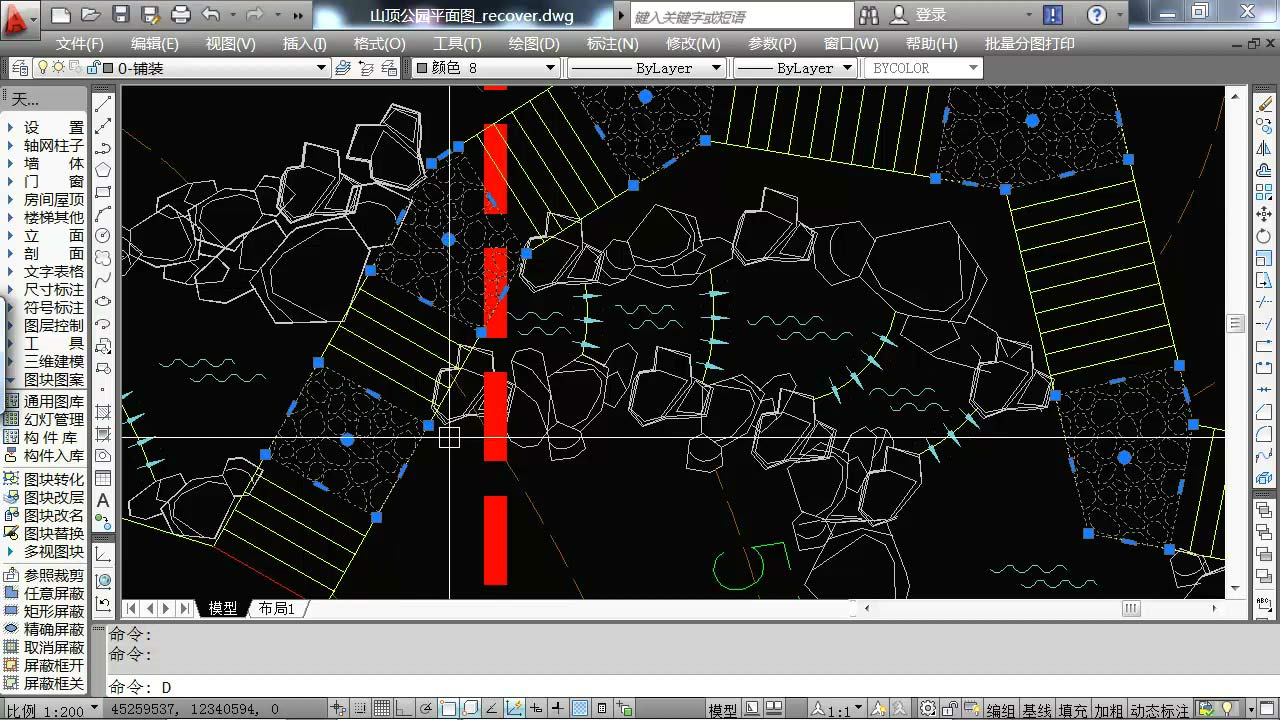Select the Polyline tool
This screenshot has width=1280, height=720.
pyautogui.click(x=103, y=147)
